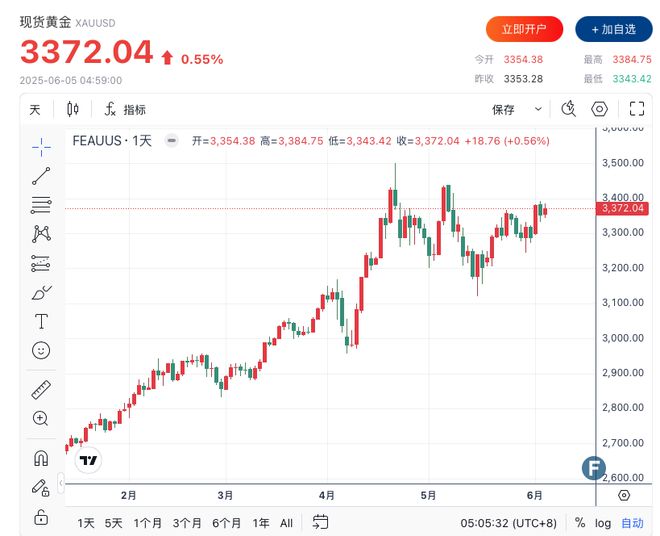Toggle log scale
The width and height of the screenshot is (660, 536).
pos(603,523)
